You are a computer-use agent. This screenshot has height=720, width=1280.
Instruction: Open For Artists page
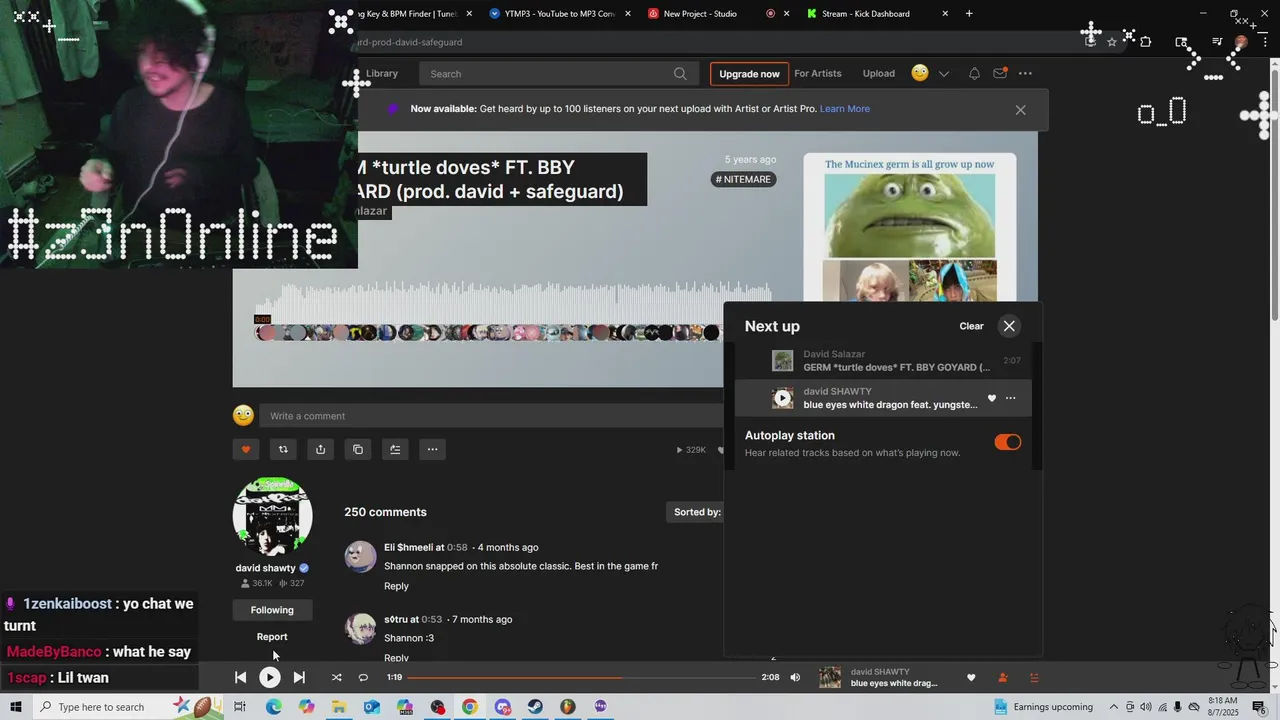pyautogui.click(x=818, y=73)
